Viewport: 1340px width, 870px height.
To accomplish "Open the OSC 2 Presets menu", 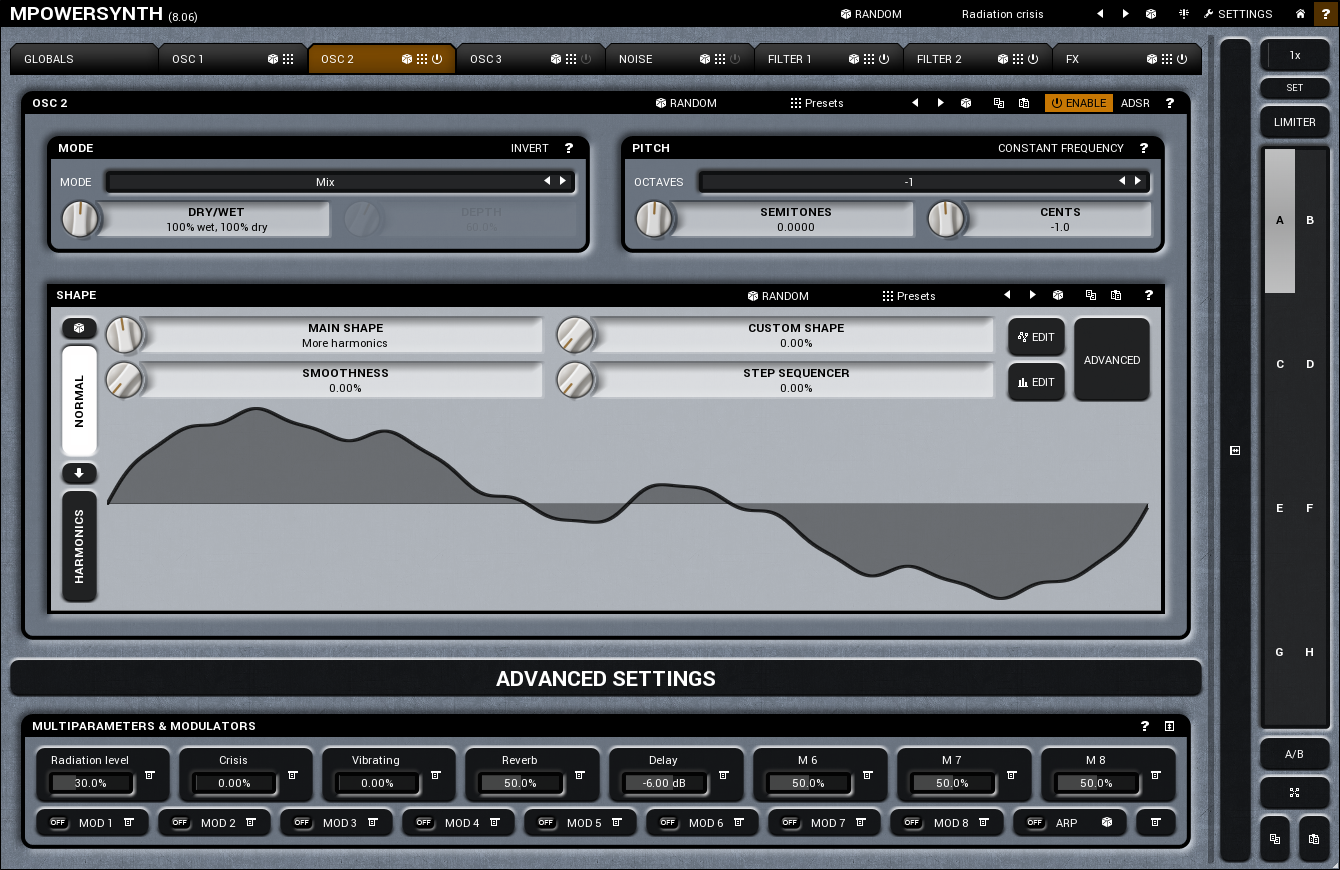I will click(x=817, y=103).
